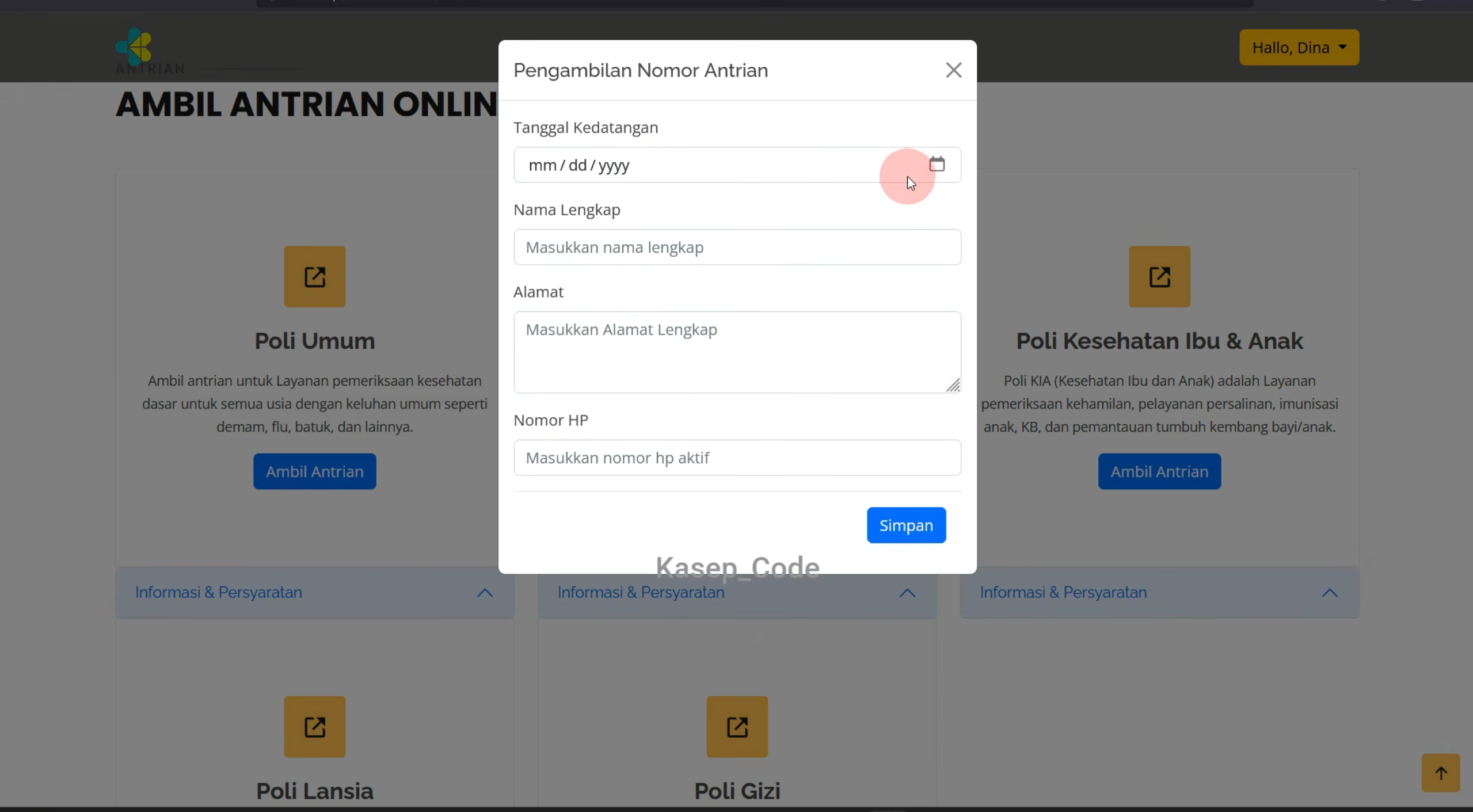The width and height of the screenshot is (1473, 812).
Task: Collapse Informasi & Persyaratan under Poli Umum
Action: (315, 593)
